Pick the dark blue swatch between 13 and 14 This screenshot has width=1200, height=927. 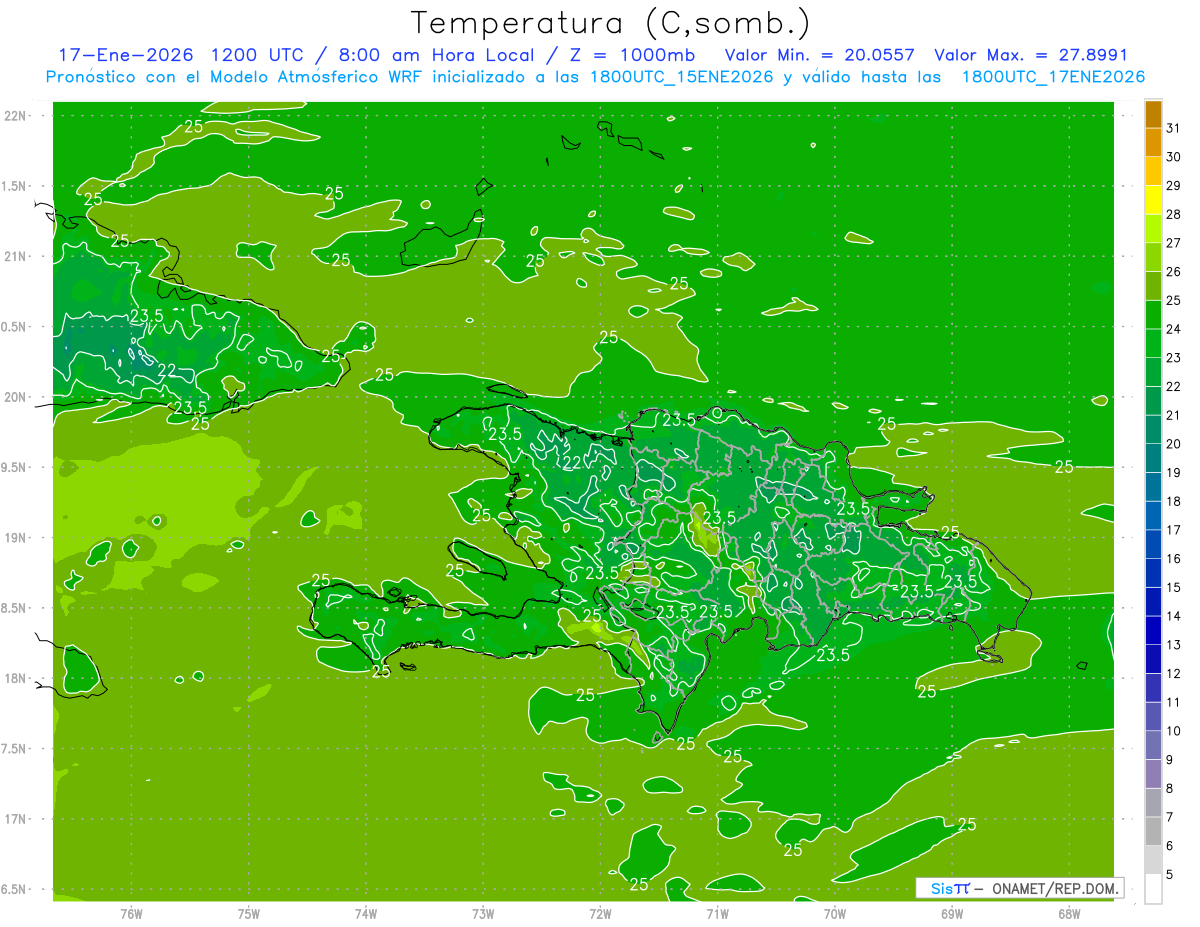click(x=1153, y=630)
